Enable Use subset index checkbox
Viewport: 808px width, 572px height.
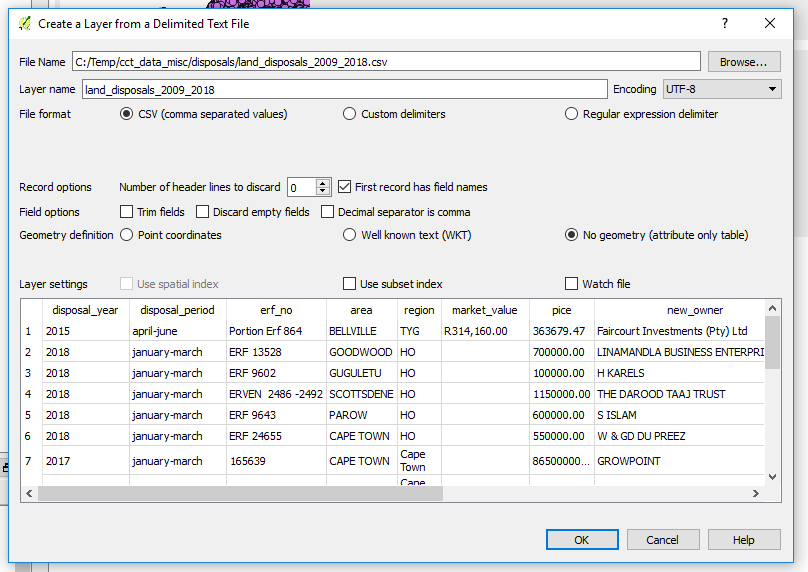pos(349,284)
